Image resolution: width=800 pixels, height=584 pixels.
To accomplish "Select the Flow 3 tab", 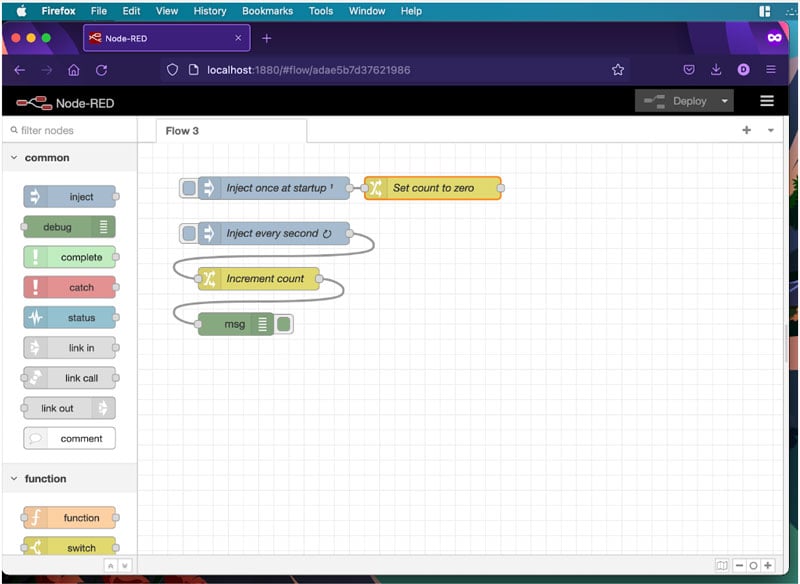I will pos(183,131).
